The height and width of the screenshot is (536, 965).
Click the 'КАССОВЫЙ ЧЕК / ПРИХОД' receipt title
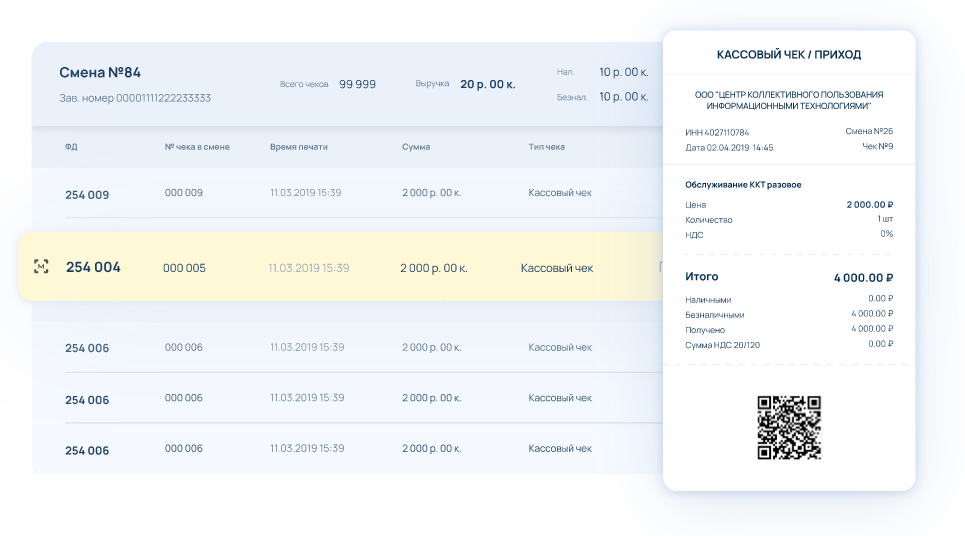[x=789, y=54]
